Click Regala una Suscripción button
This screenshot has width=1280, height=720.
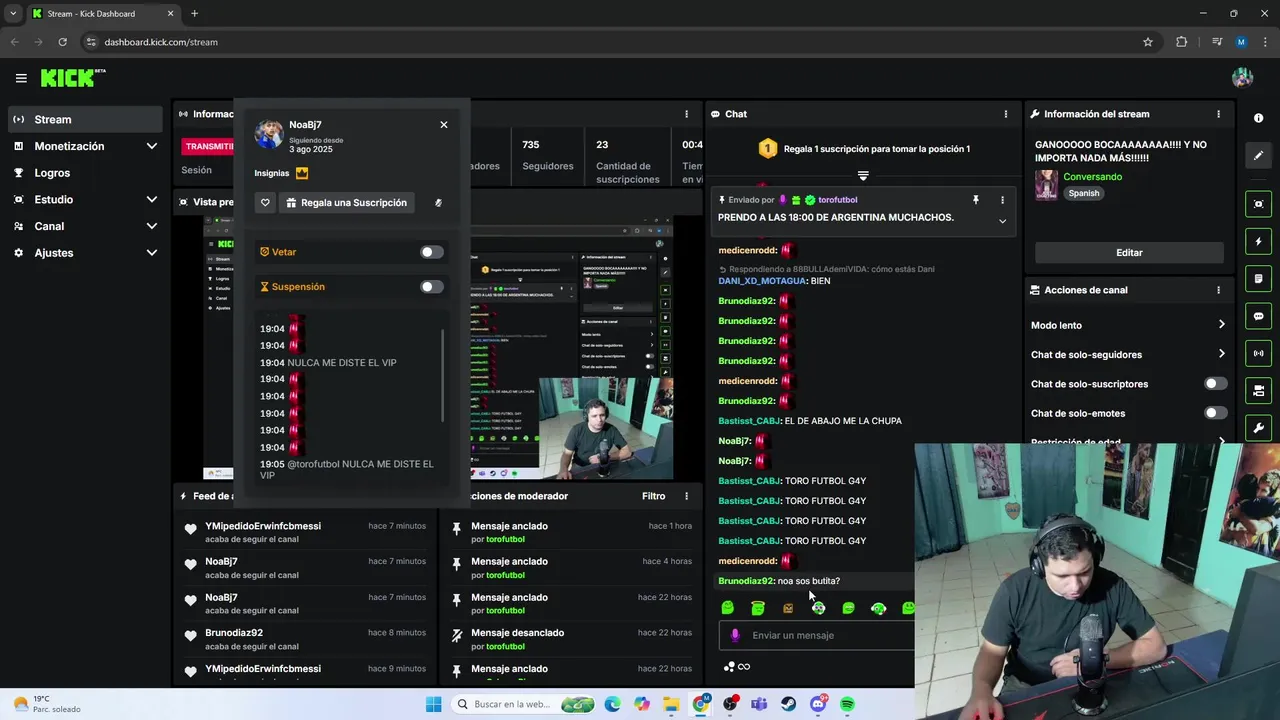346,203
